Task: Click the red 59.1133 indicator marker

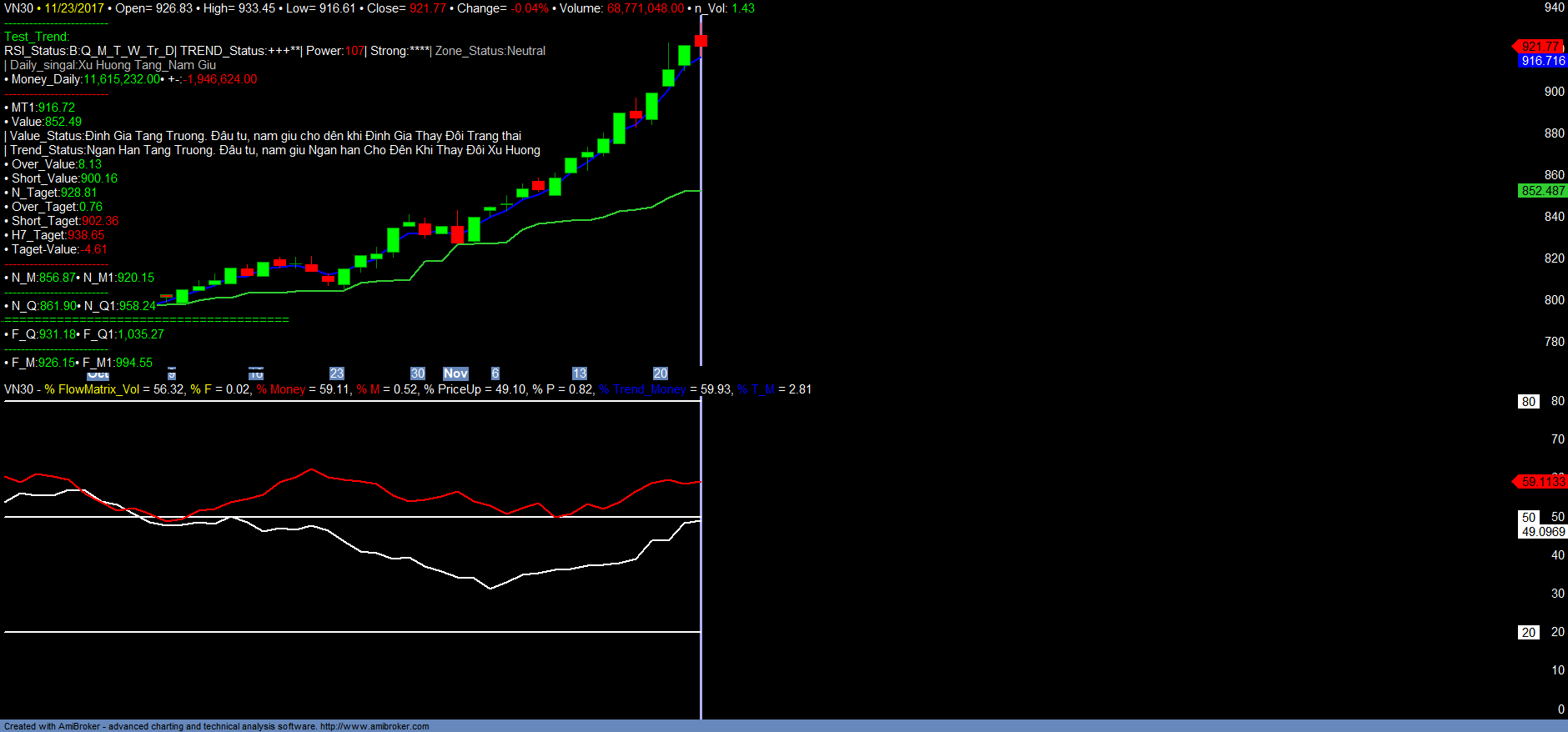Action: coord(1542,482)
